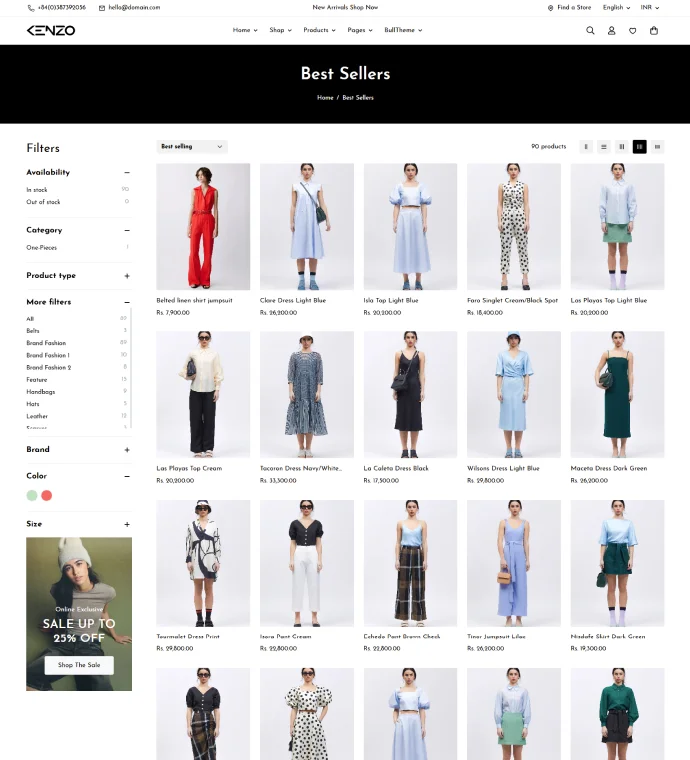Open the INR currency dropdown
Image resolution: width=690 pixels, height=760 pixels.
pos(650,7)
